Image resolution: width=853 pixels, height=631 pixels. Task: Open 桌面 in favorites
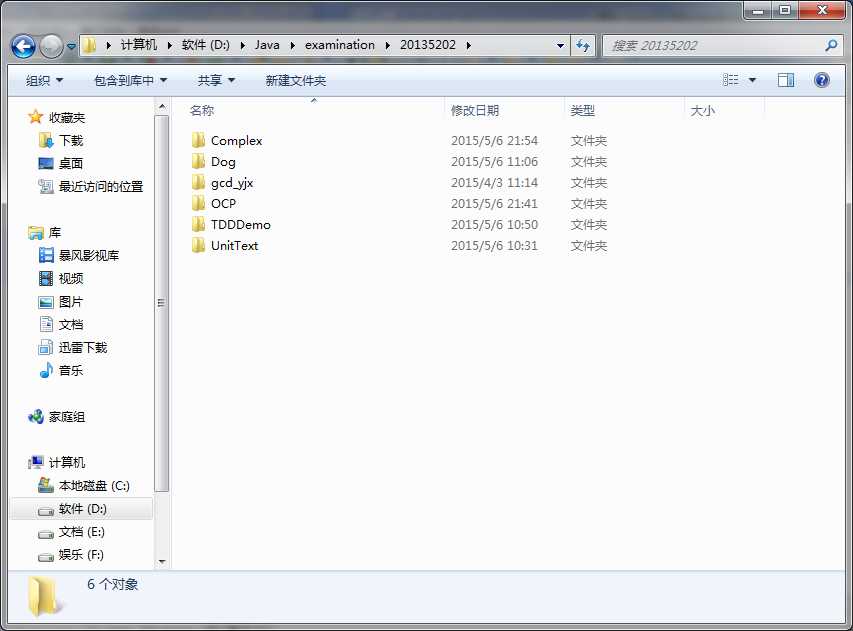pos(71,163)
